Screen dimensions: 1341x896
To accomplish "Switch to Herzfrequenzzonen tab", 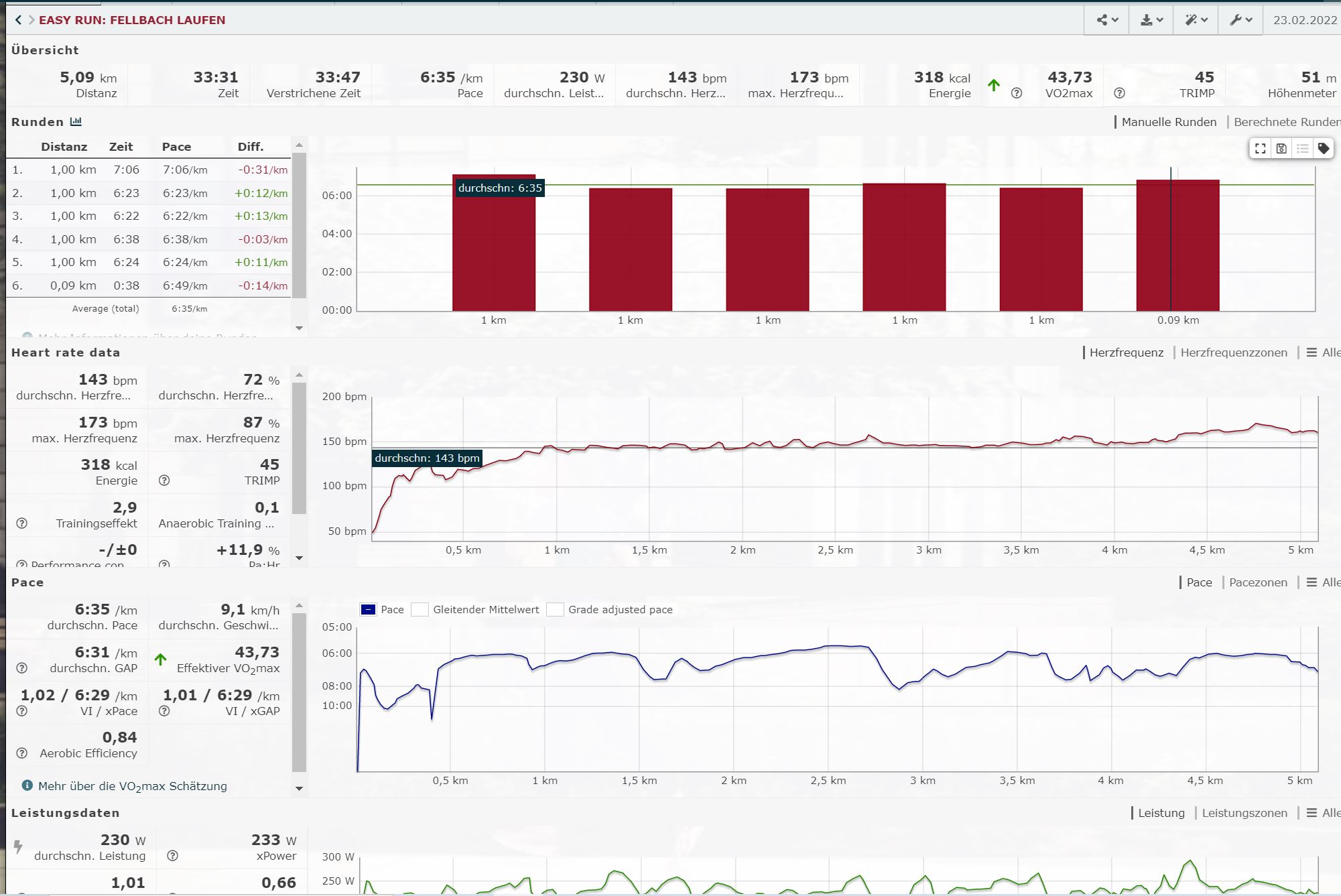I will pyautogui.click(x=1233, y=353).
